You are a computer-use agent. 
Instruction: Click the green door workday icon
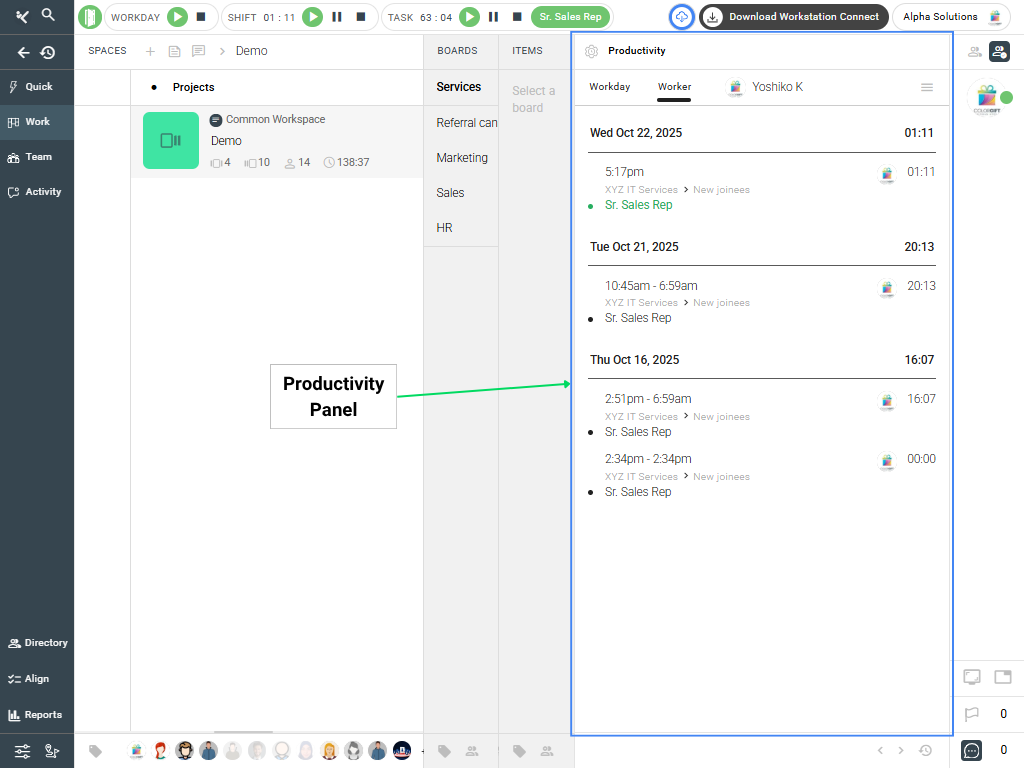coord(90,17)
